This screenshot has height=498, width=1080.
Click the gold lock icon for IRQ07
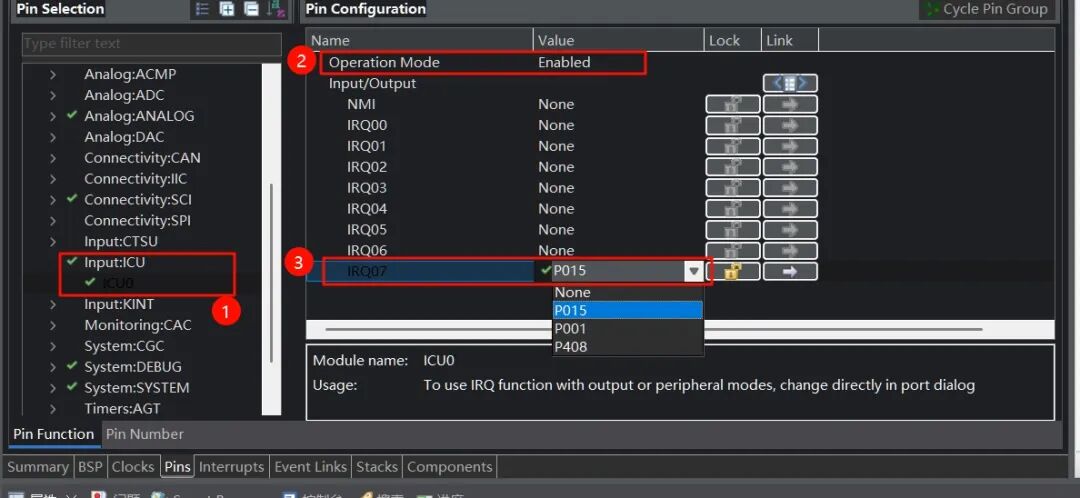[x=732, y=271]
